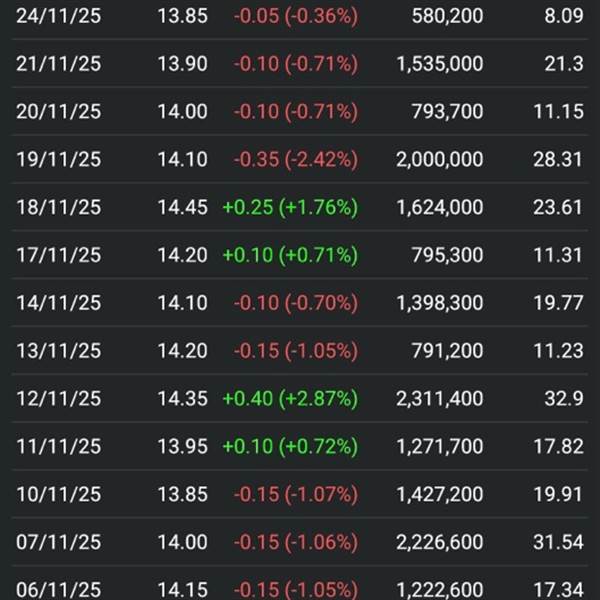Screen dimensions: 600x600
Task: Click the 2,226,600 volume figure
Action: 439,542
